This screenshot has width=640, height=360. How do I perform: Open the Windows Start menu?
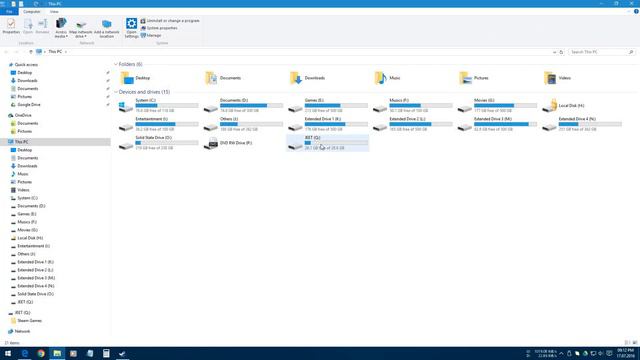click(8, 353)
